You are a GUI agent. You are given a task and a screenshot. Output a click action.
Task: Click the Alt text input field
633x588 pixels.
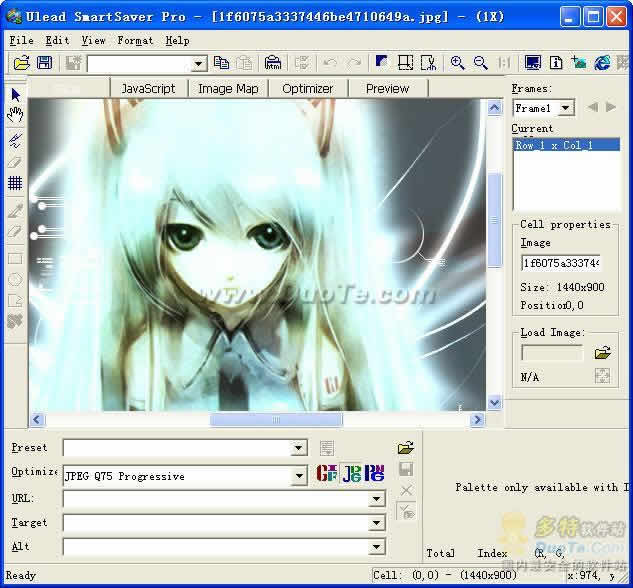(x=216, y=547)
